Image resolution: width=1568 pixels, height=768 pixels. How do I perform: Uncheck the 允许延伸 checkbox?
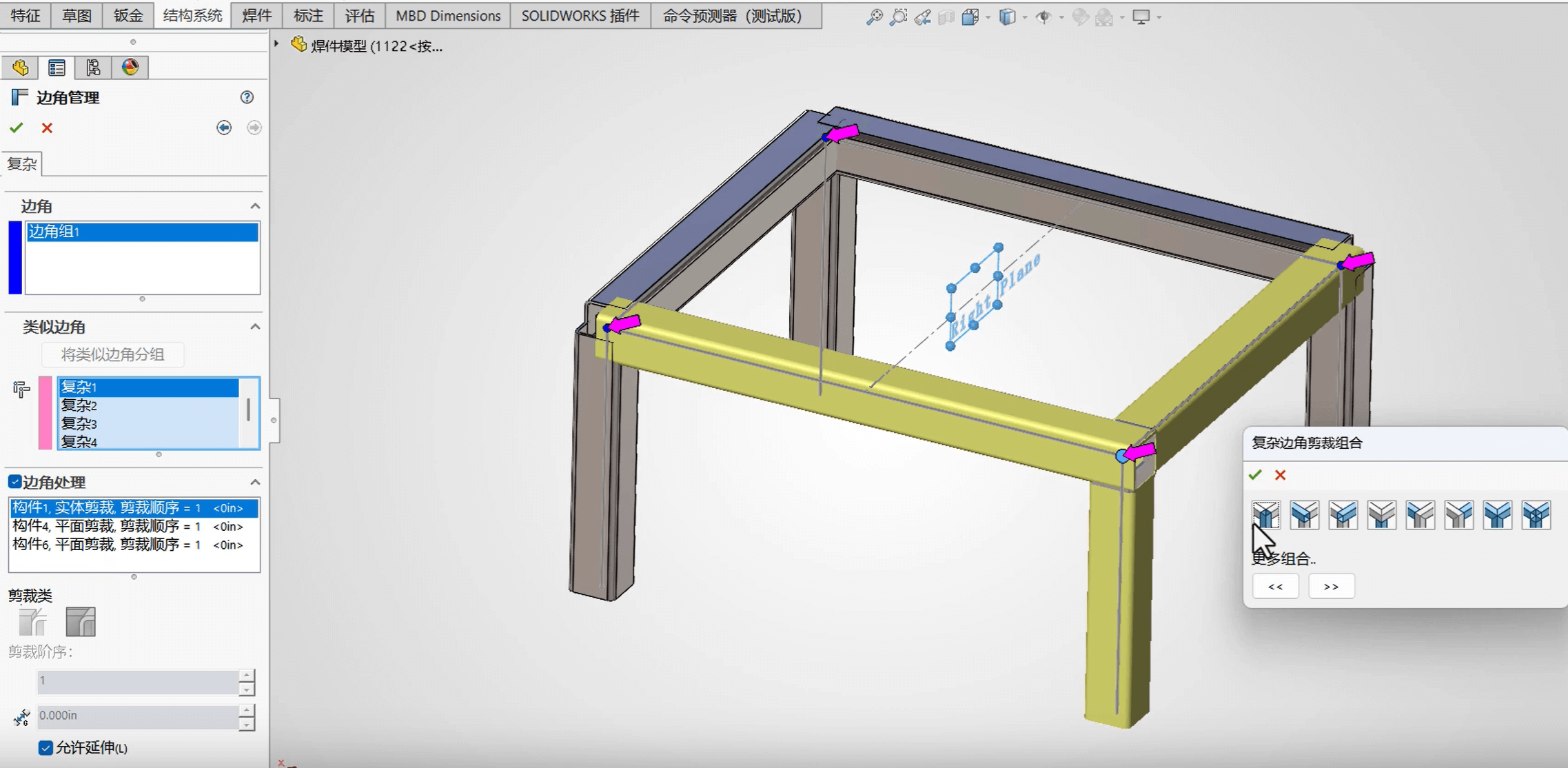45,748
